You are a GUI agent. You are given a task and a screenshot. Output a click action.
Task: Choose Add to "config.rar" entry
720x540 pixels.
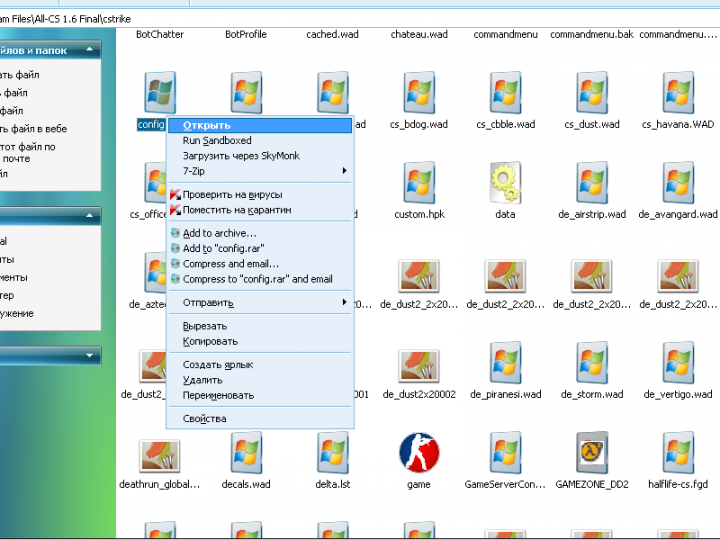click(260, 248)
